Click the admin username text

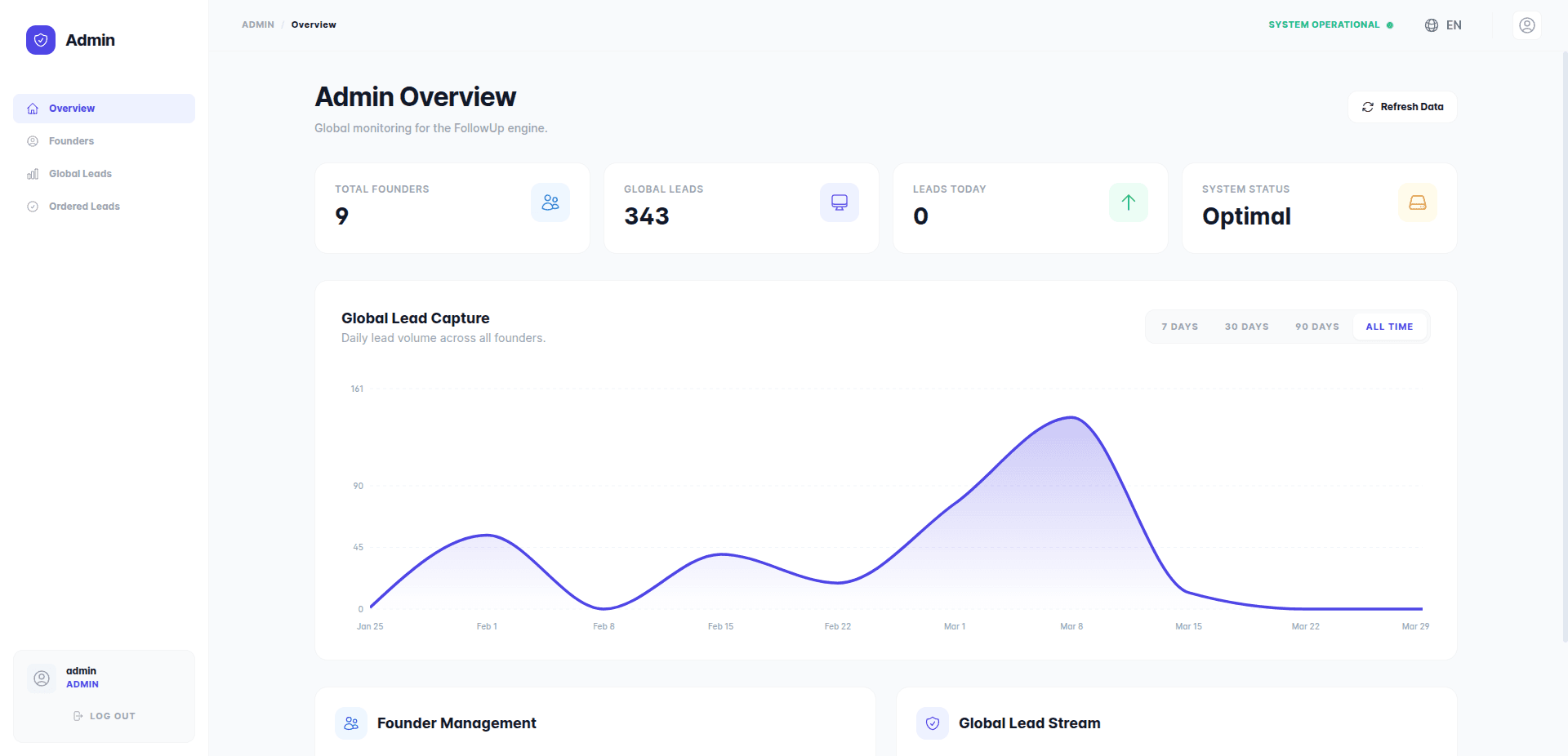point(81,671)
